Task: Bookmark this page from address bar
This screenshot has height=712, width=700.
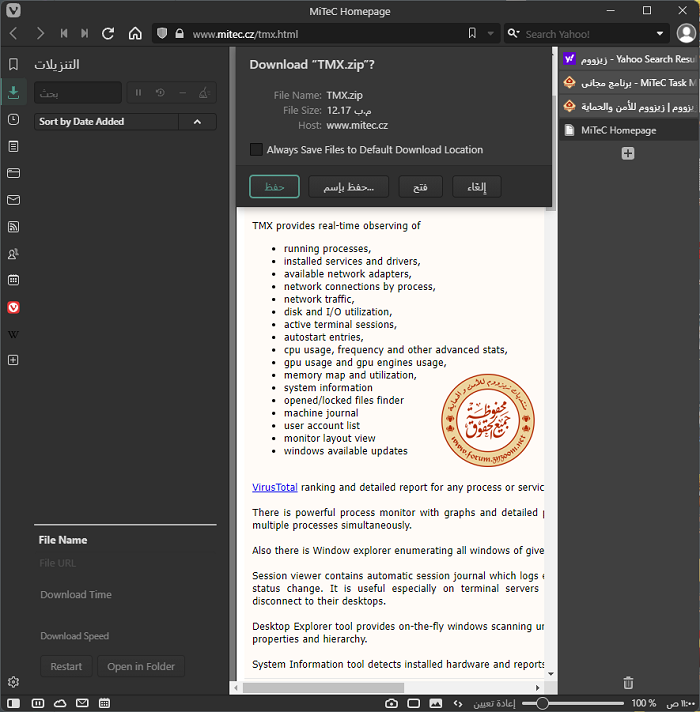Action: tap(472, 33)
